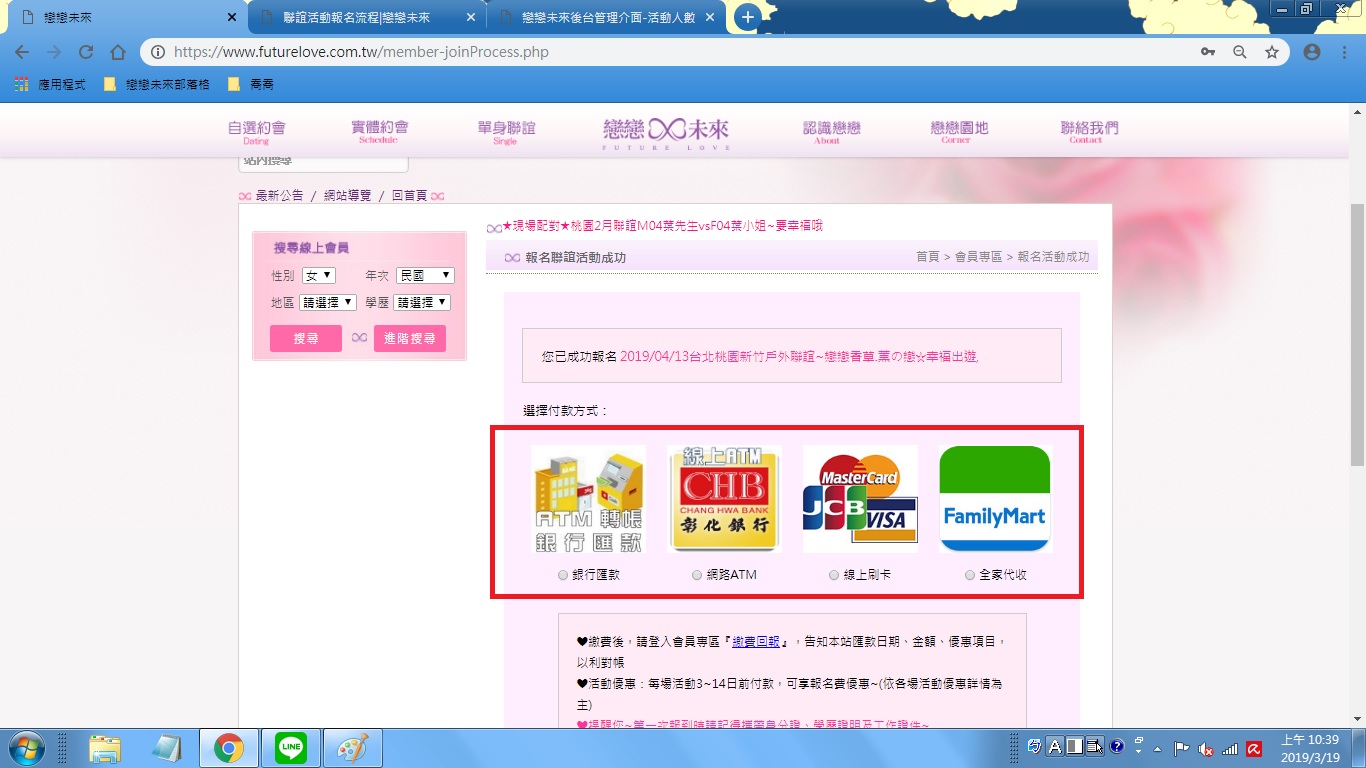Click the 進階搜尋 button

pyautogui.click(x=410, y=339)
